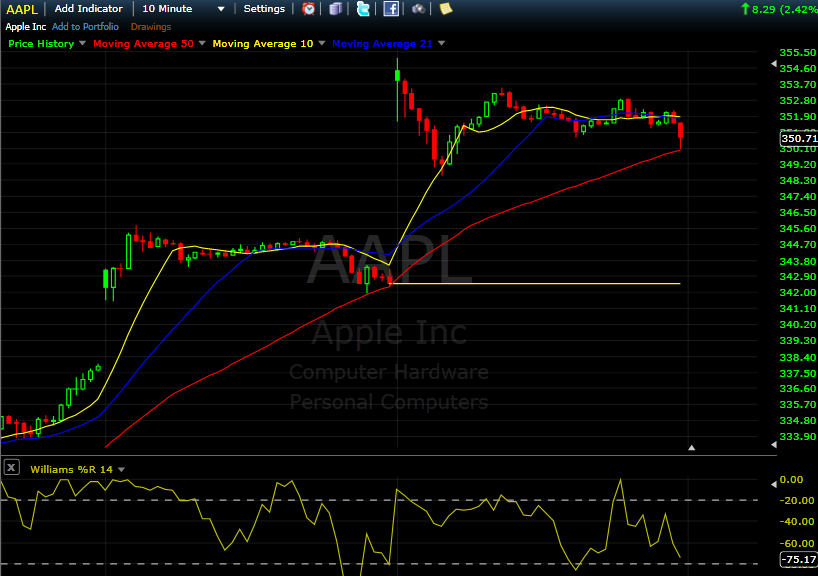Expand the Moving Average 10 dropdown arrow
Image resolution: width=818 pixels, height=576 pixels.
click(x=321, y=43)
